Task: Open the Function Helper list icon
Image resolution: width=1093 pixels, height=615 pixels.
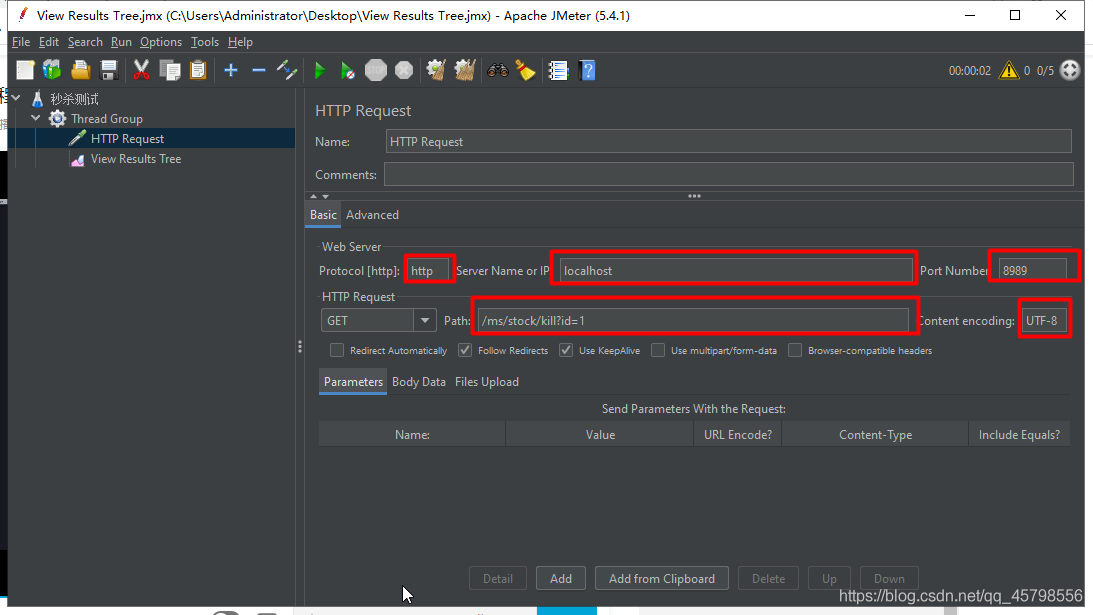Action: click(558, 70)
